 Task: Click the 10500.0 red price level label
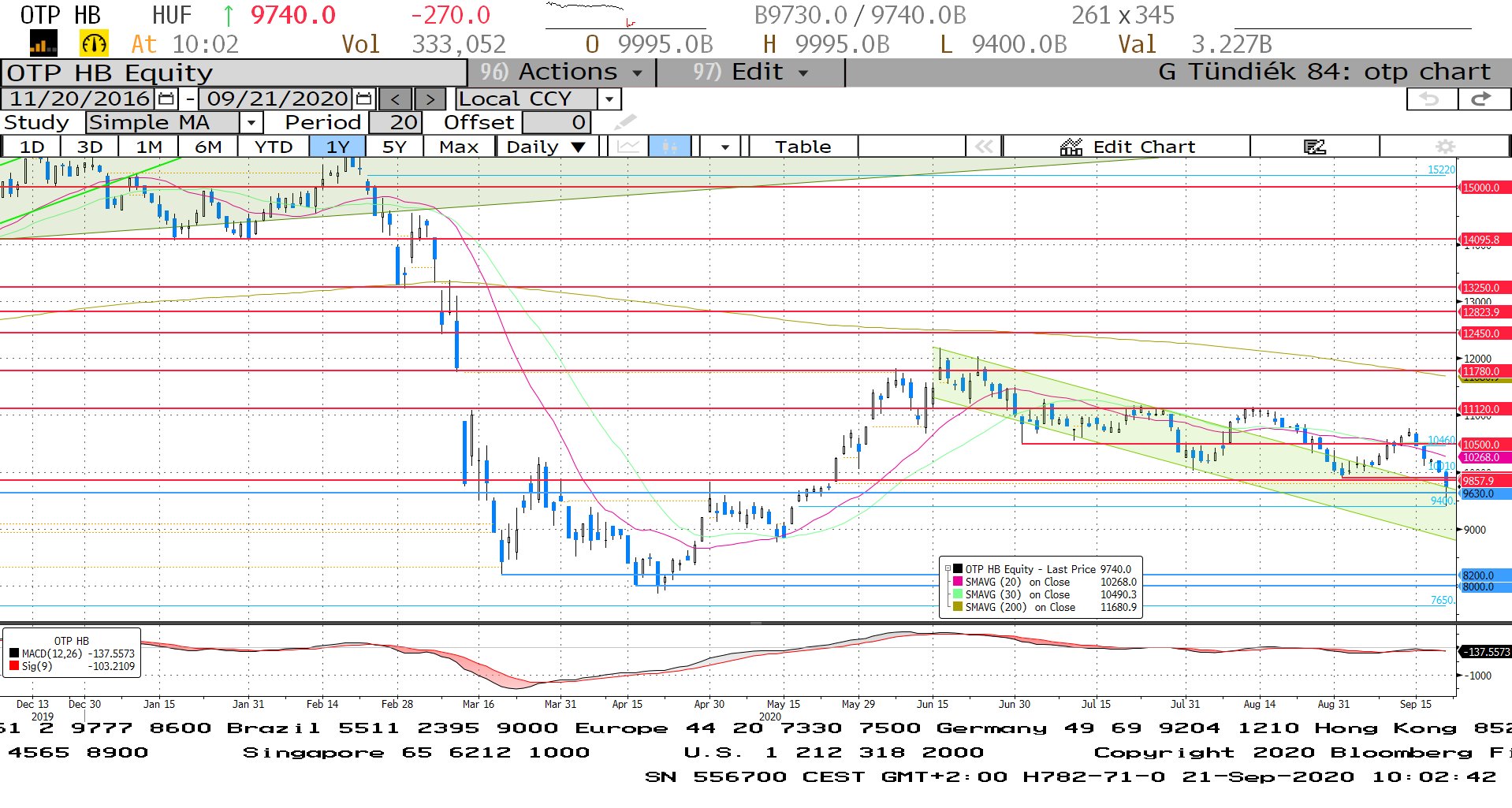1485,445
